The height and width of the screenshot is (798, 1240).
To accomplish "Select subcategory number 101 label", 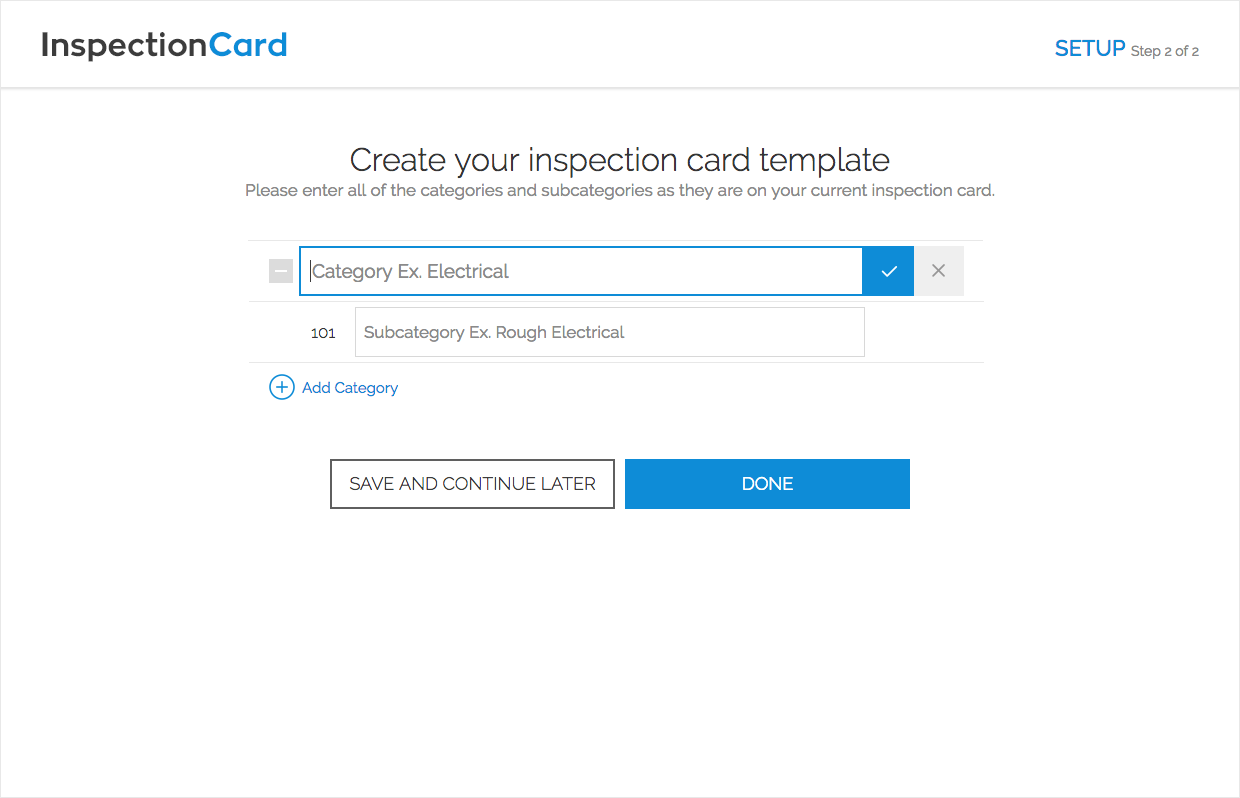I will tap(323, 333).
